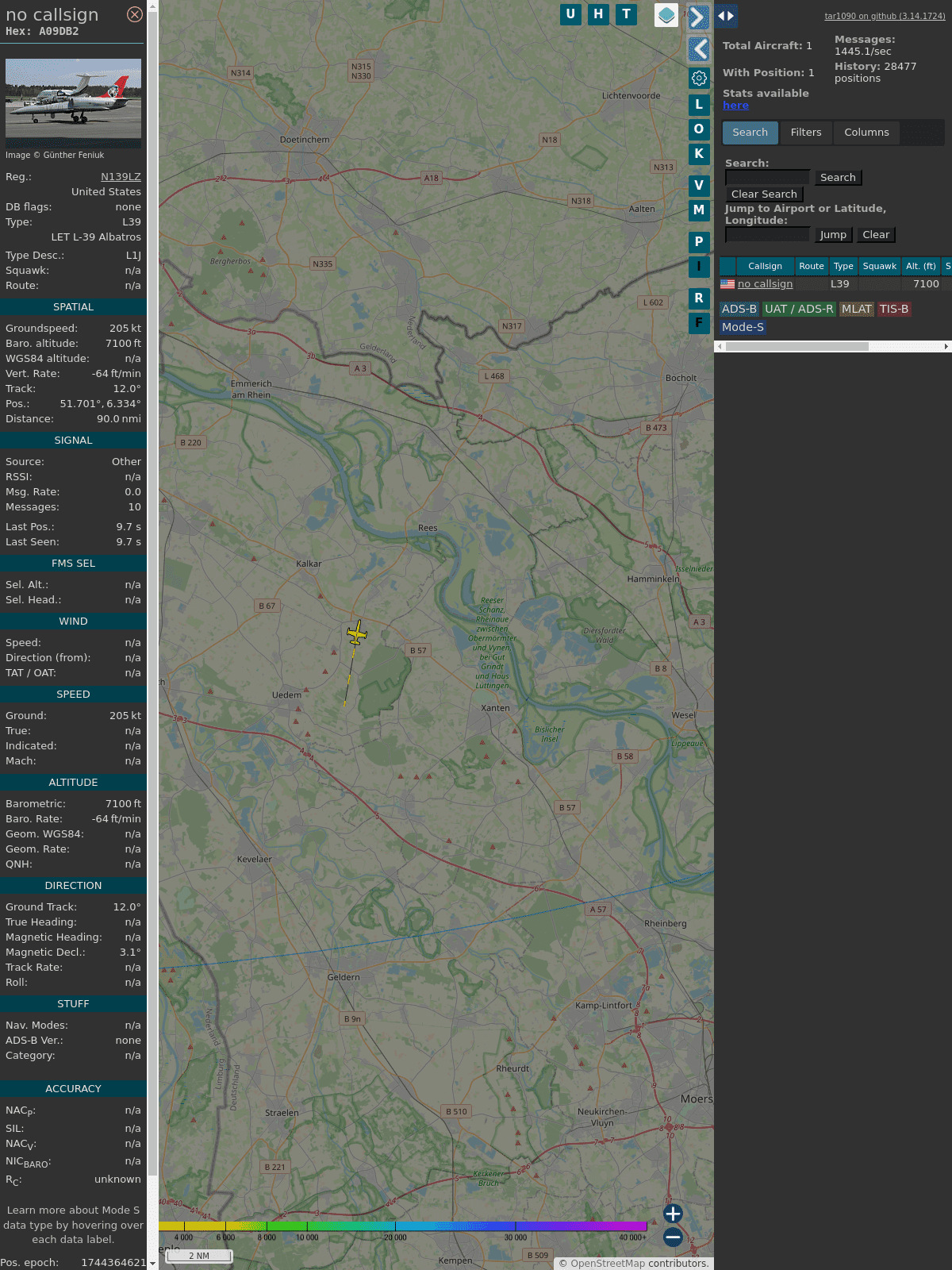Click scrollbar right arrow in table
The width and height of the screenshot is (952, 1270).
point(946,346)
